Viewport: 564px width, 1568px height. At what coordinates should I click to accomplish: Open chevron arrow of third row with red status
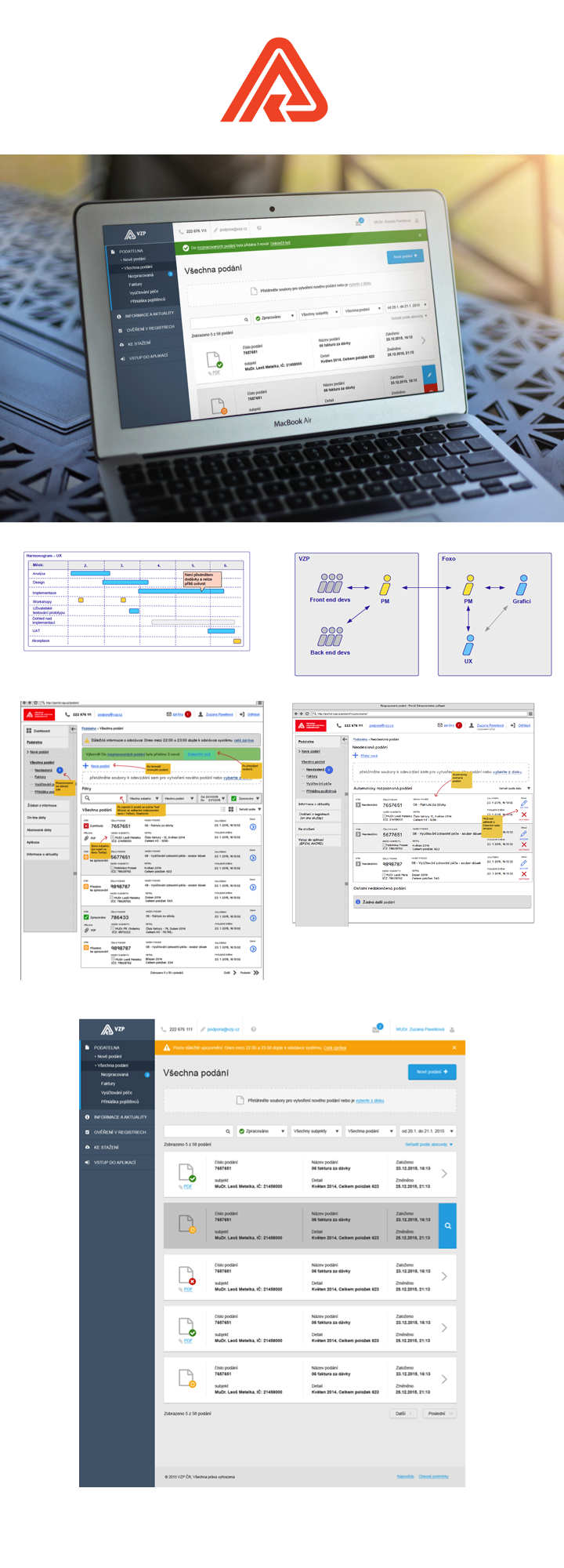[x=444, y=1276]
